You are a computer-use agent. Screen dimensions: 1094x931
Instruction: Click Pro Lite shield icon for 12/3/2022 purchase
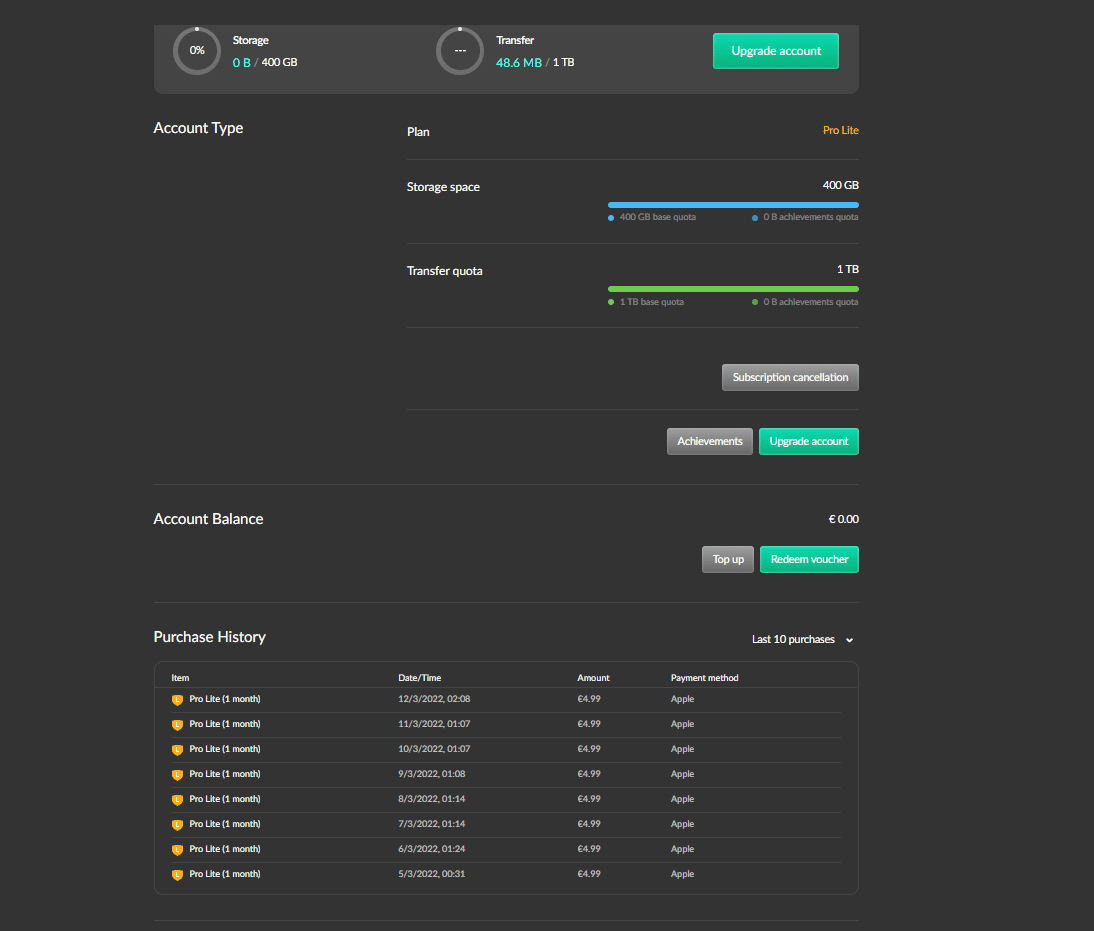177,699
